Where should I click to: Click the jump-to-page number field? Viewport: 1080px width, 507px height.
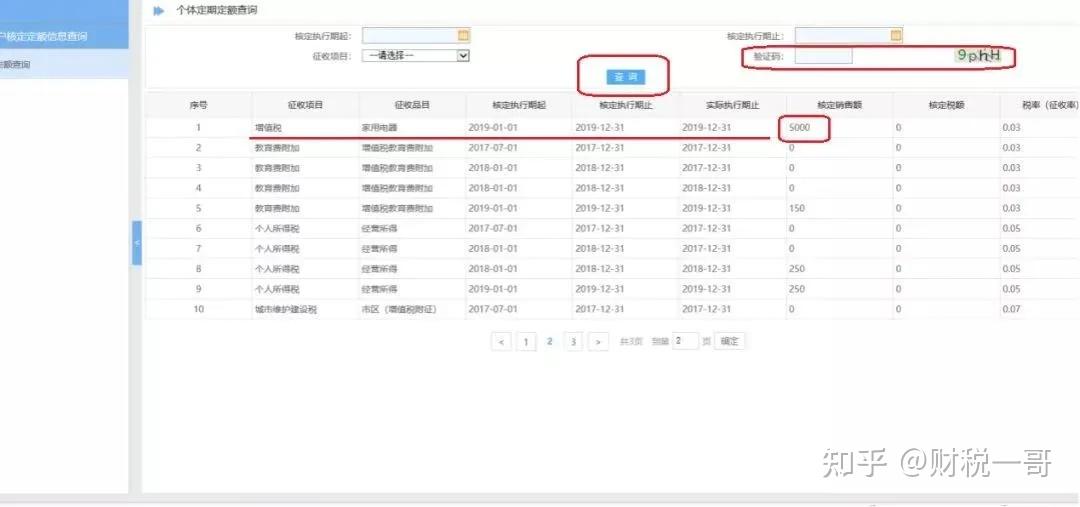(685, 341)
